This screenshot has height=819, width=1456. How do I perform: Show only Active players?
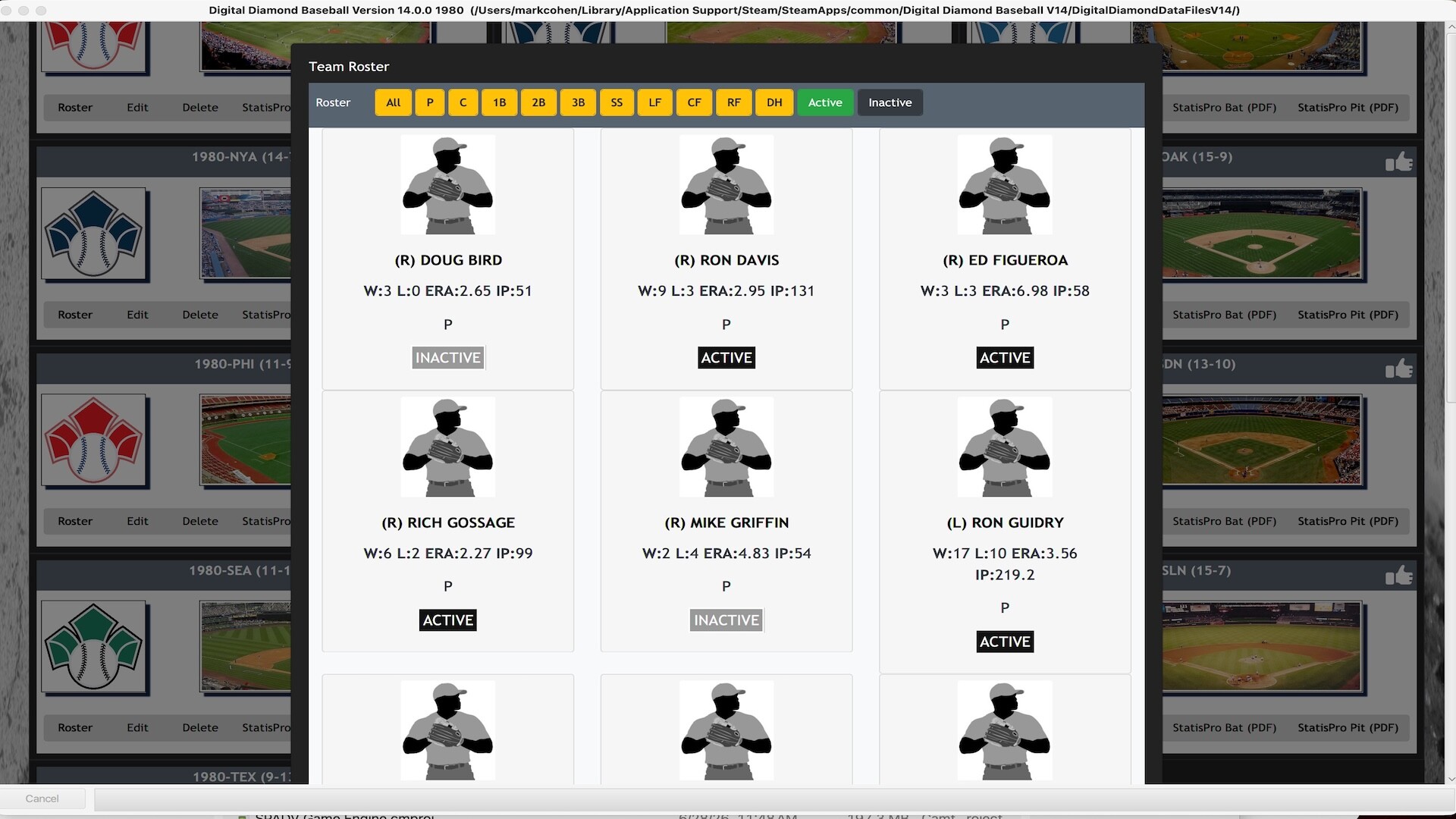click(825, 102)
